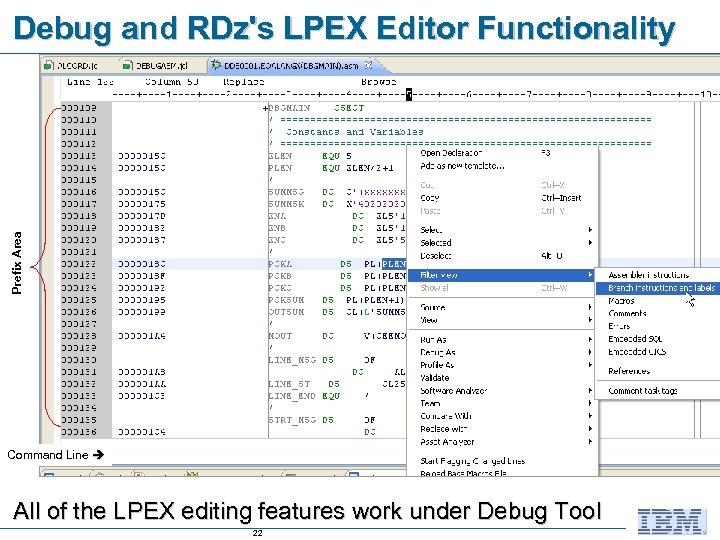This screenshot has width=720, height=540.
Task: Choose Start Flagging Changed Lines
Action: (x=472, y=461)
